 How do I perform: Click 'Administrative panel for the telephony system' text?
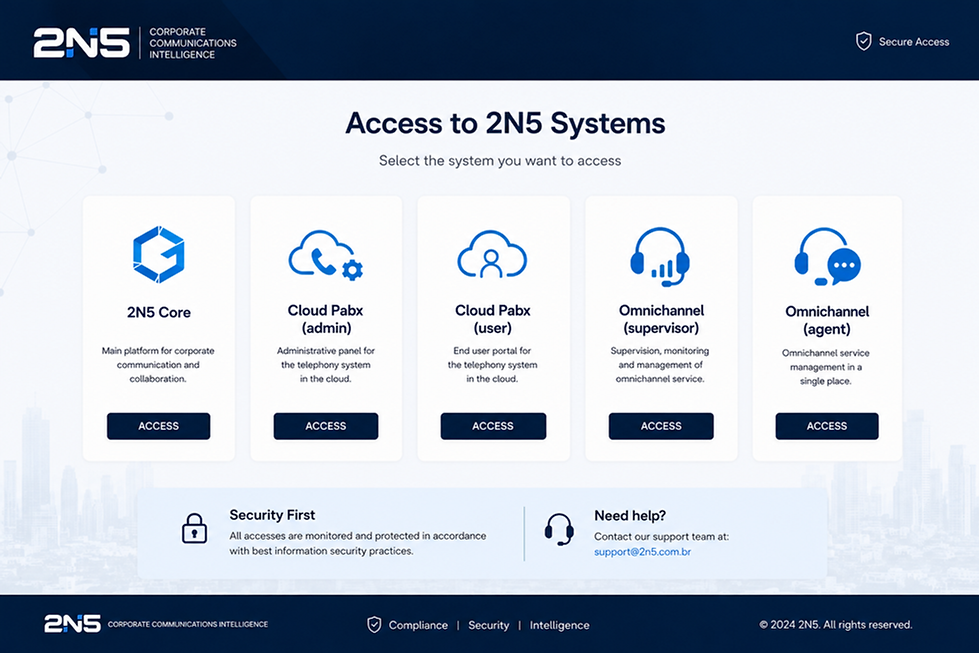pos(325,365)
